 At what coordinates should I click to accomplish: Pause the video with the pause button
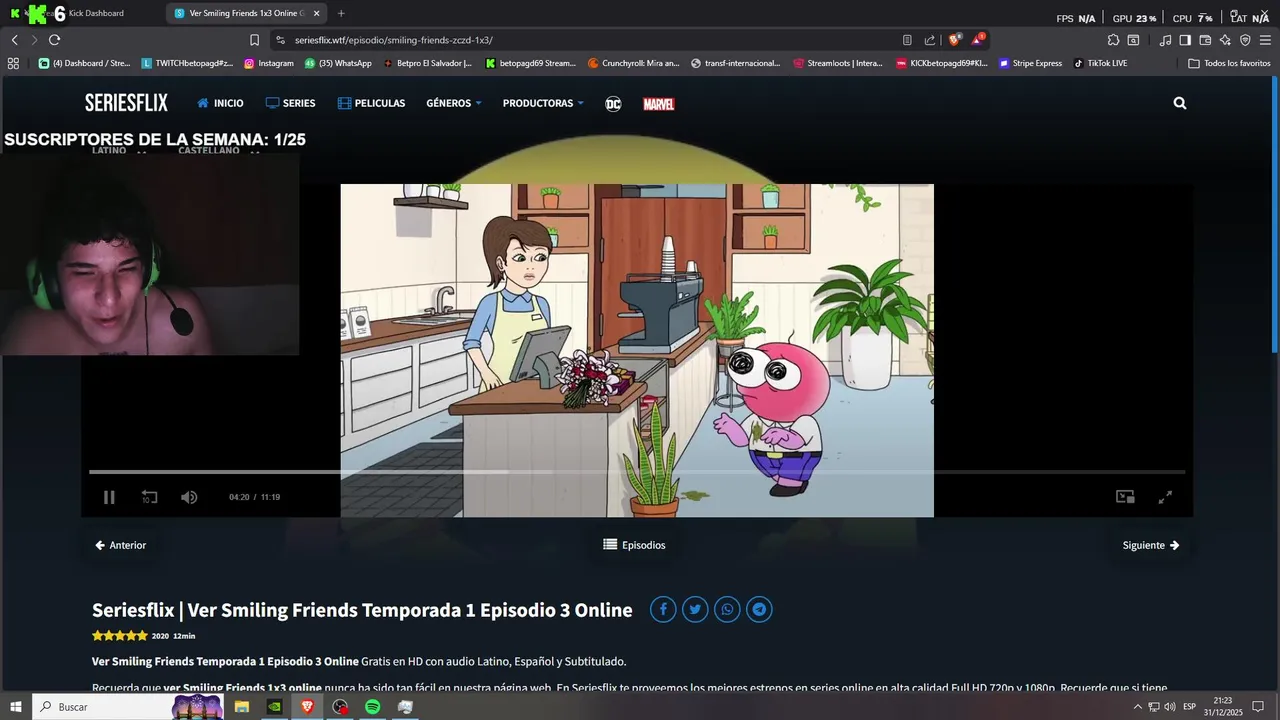point(109,497)
